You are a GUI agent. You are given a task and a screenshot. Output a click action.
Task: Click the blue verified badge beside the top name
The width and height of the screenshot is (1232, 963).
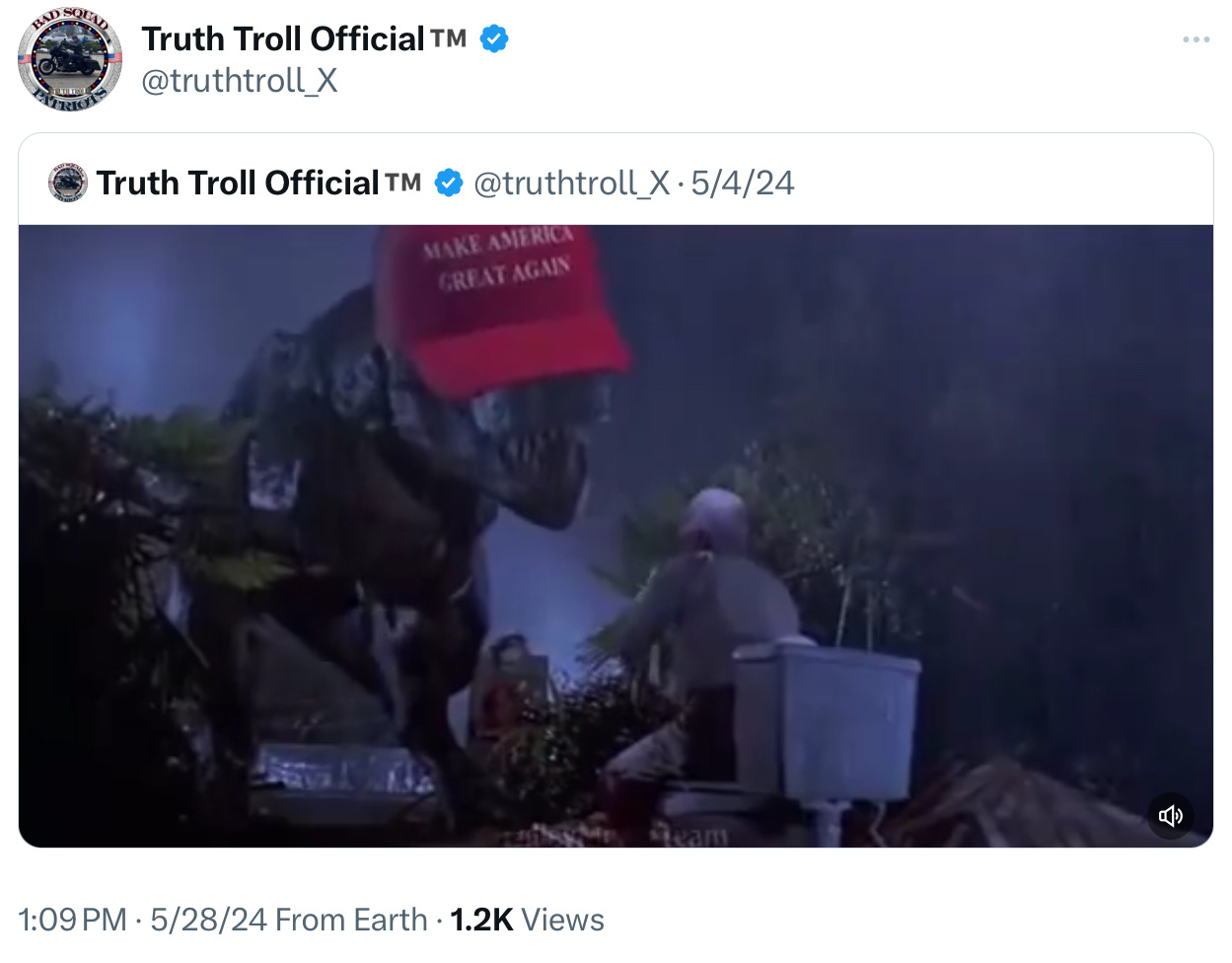pos(494,39)
